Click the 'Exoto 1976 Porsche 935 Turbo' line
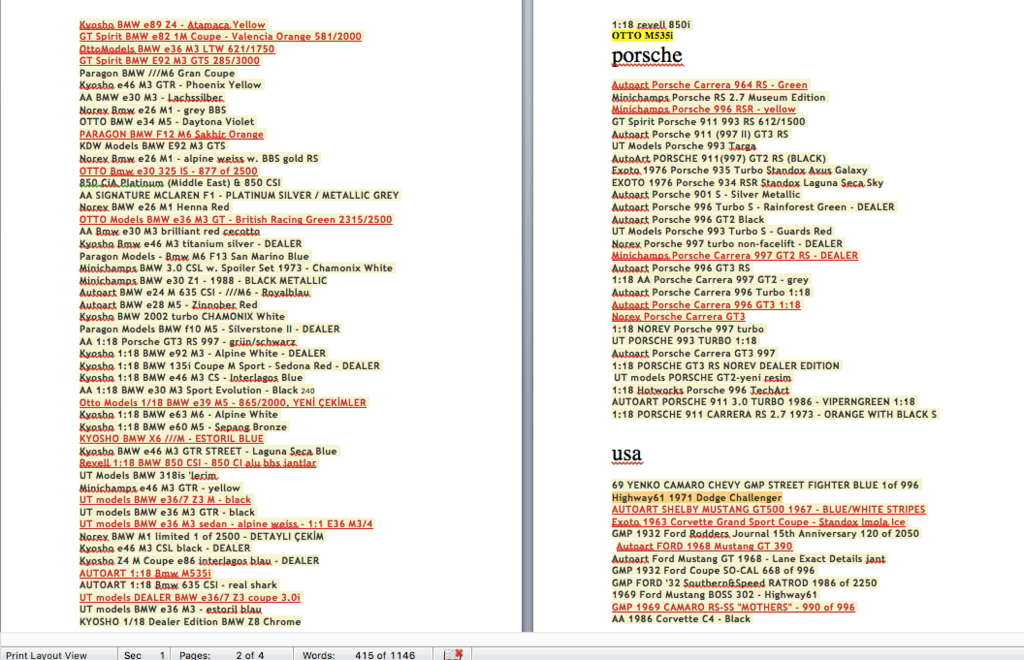The image size is (1024, 660). click(x=739, y=170)
